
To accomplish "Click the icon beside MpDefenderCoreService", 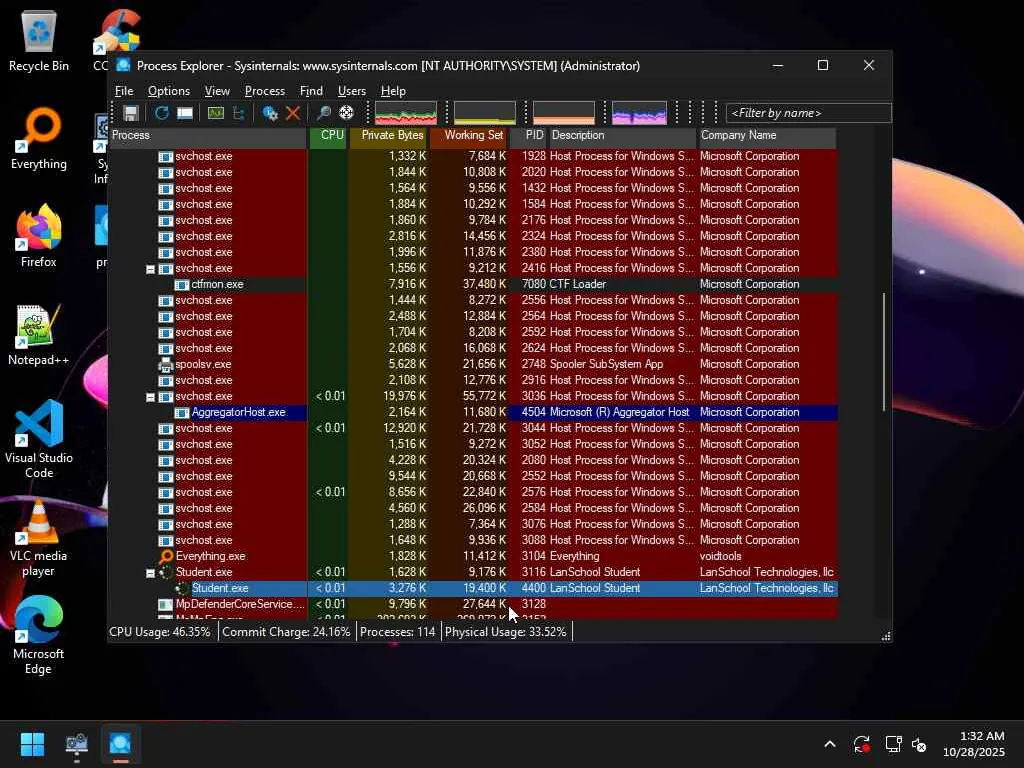I will point(166,605).
